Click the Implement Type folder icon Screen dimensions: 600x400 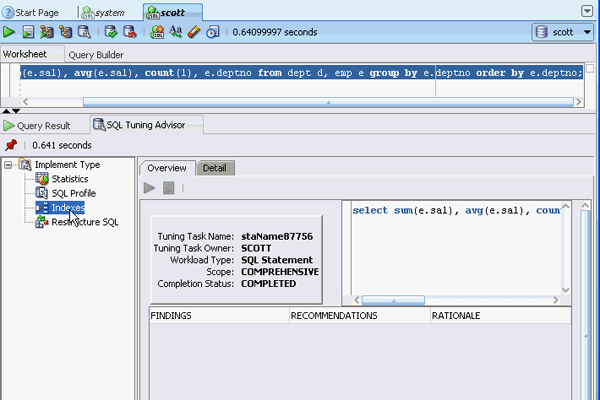25,165
